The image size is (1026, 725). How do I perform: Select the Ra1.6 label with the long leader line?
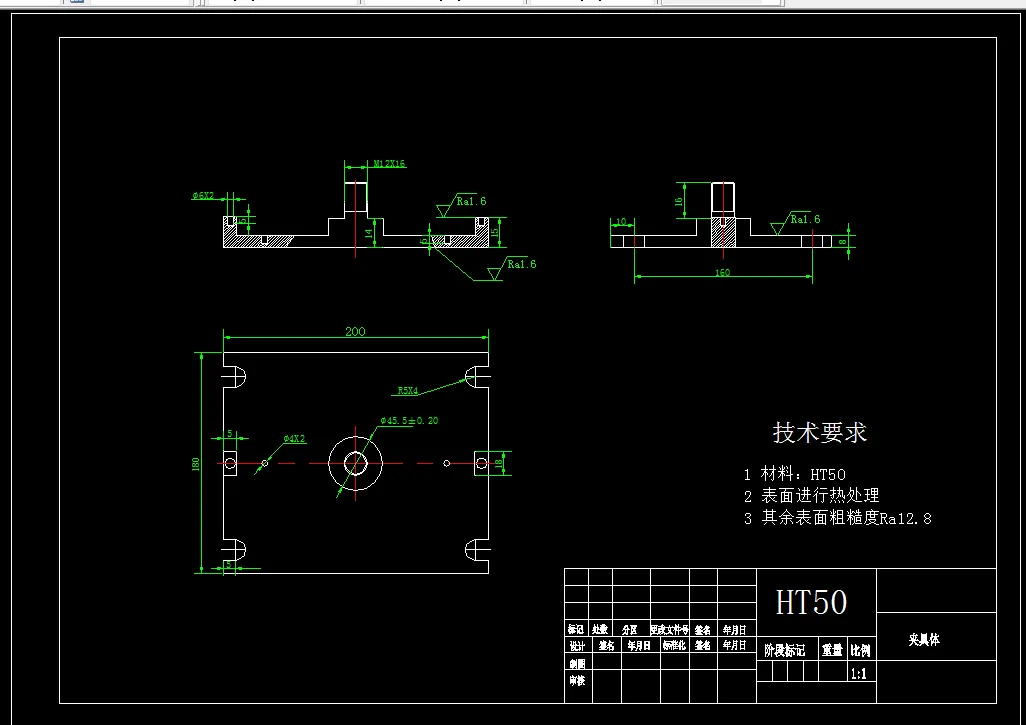[x=522, y=264]
